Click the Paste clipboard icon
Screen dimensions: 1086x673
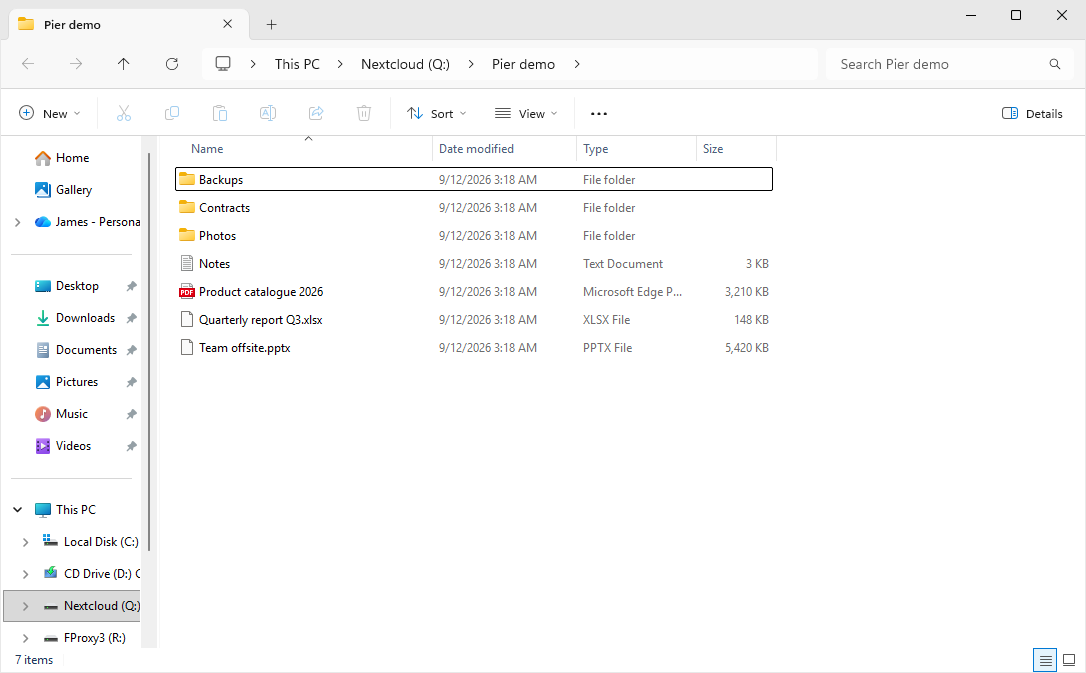[x=220, y=114]
